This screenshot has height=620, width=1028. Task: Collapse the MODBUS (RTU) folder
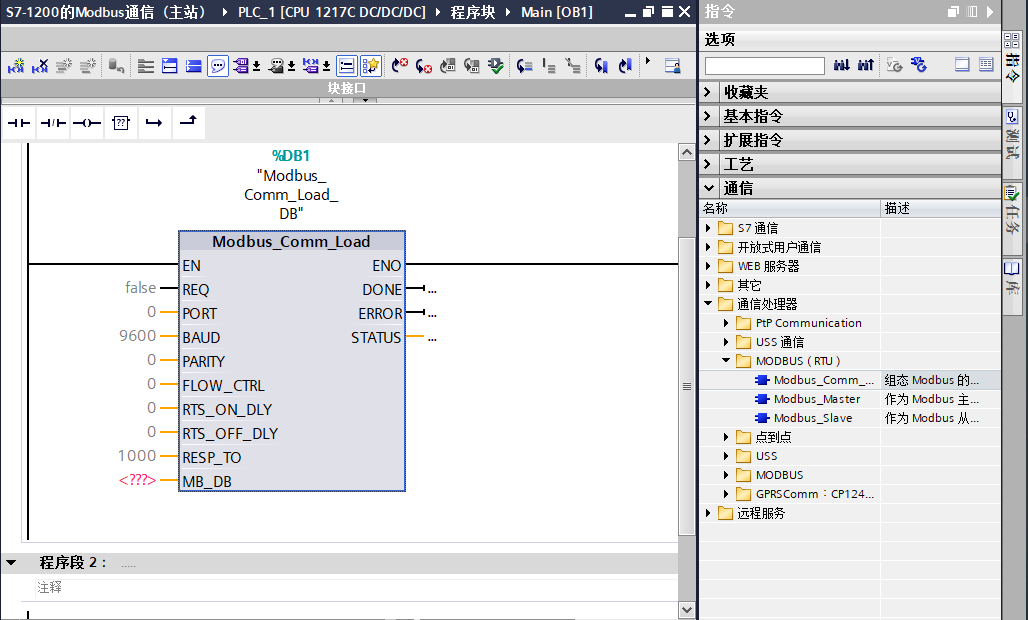[727, 361]
